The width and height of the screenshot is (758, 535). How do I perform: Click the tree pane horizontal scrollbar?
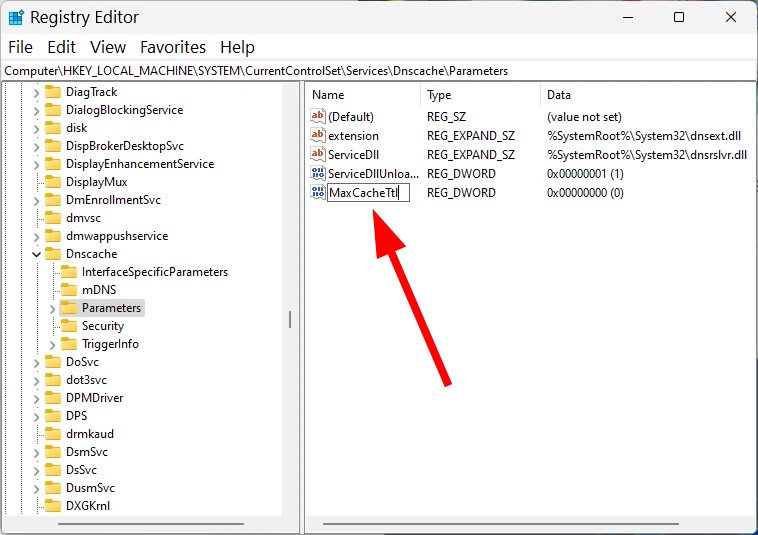coord(151,523)
